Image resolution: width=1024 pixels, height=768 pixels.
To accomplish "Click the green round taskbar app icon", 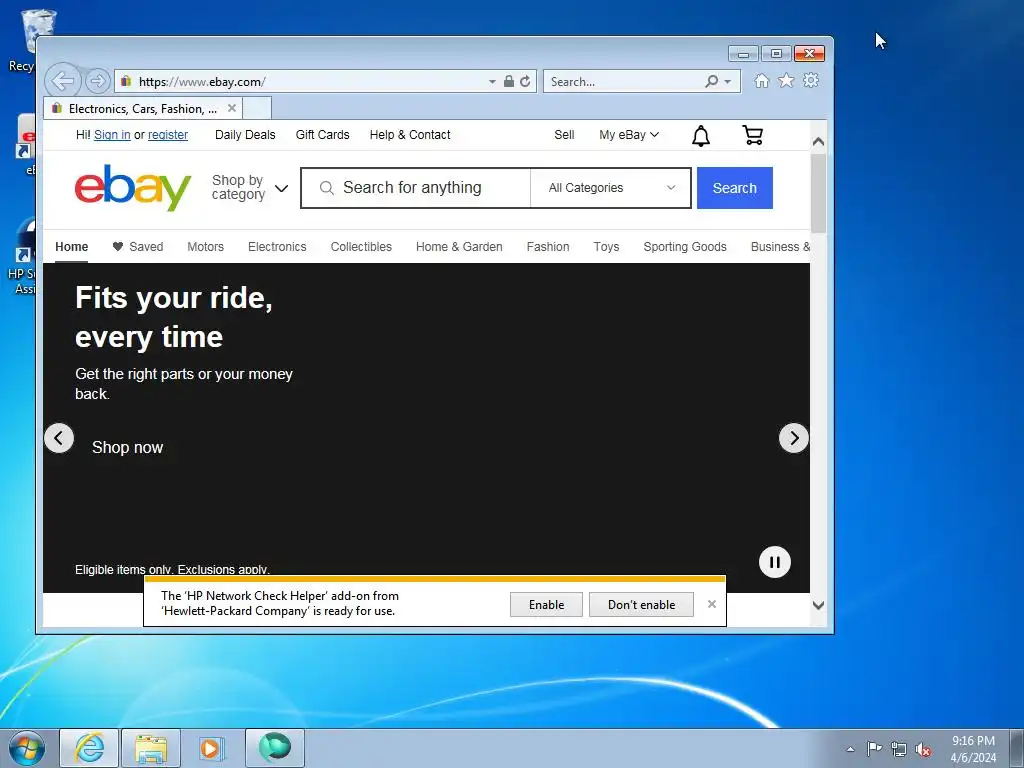I will tap(275, 748).
